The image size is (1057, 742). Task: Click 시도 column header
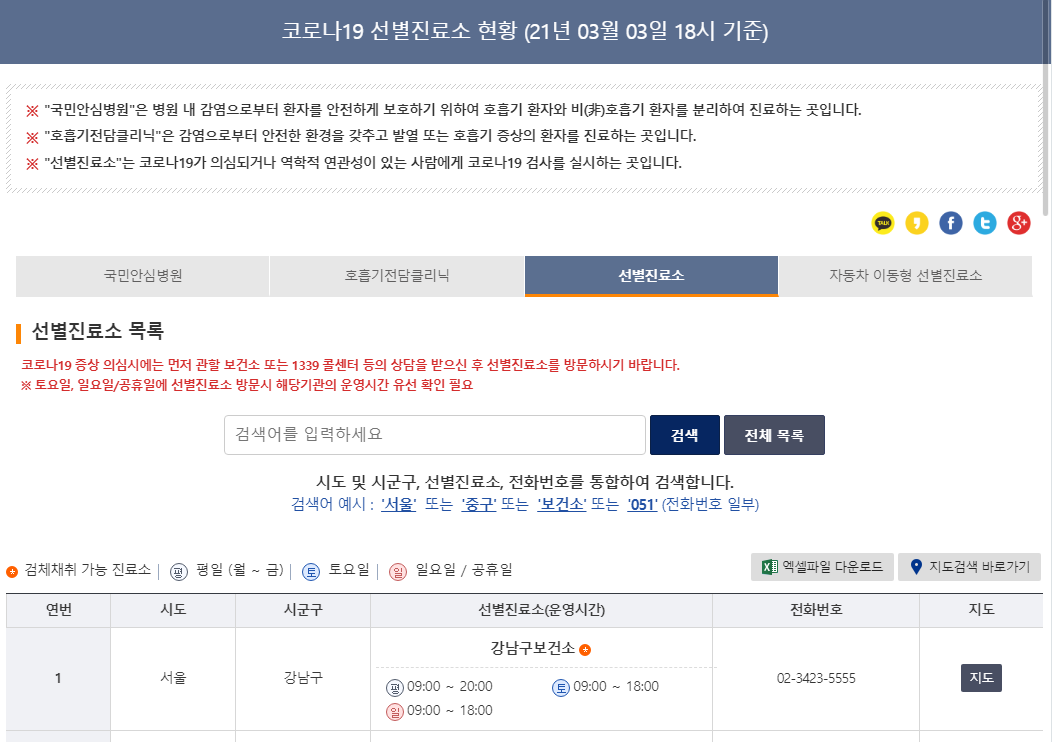[173, 610]
